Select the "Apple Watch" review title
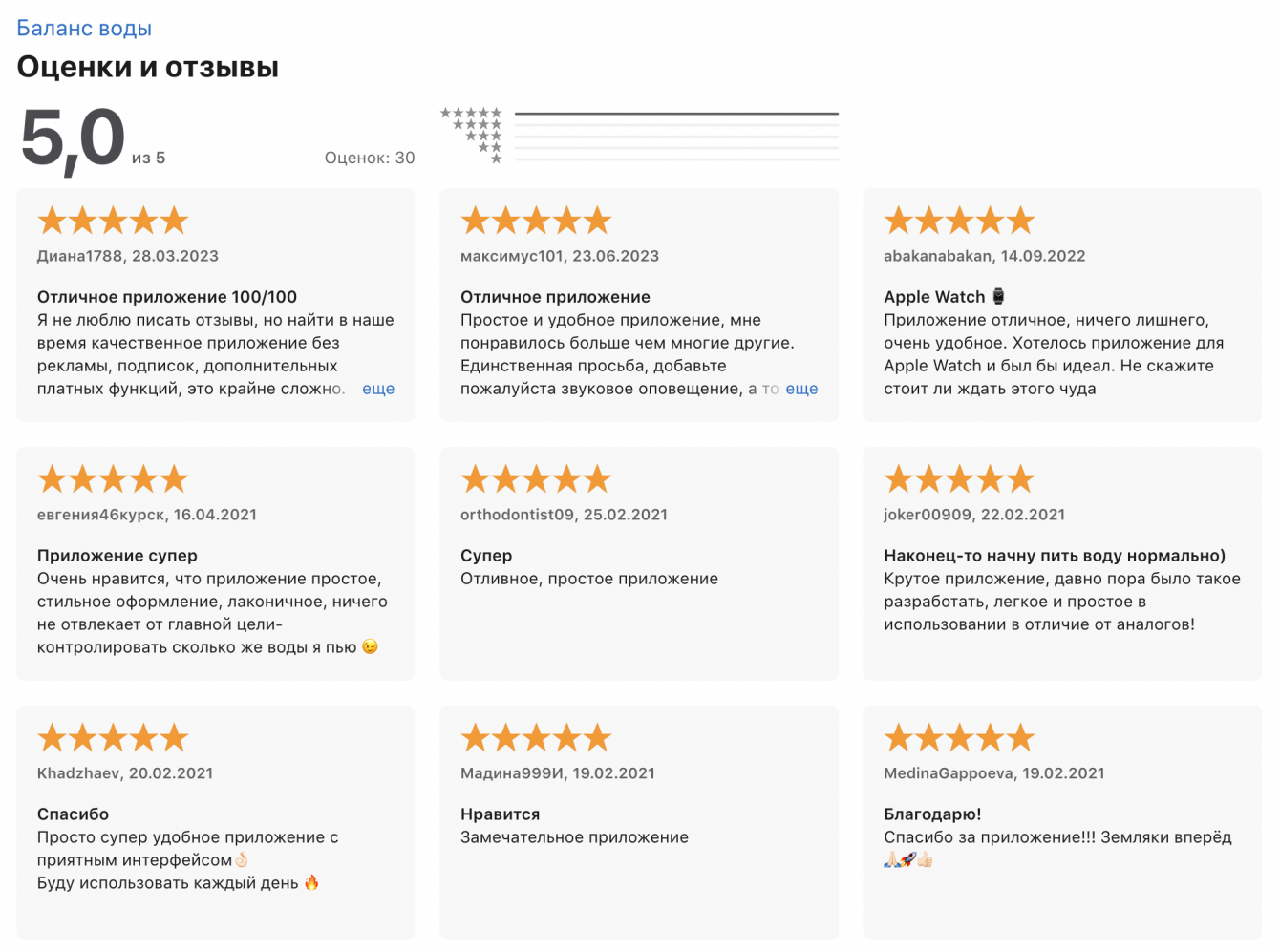Viewport: 1280px width, 952px height. 934,297
